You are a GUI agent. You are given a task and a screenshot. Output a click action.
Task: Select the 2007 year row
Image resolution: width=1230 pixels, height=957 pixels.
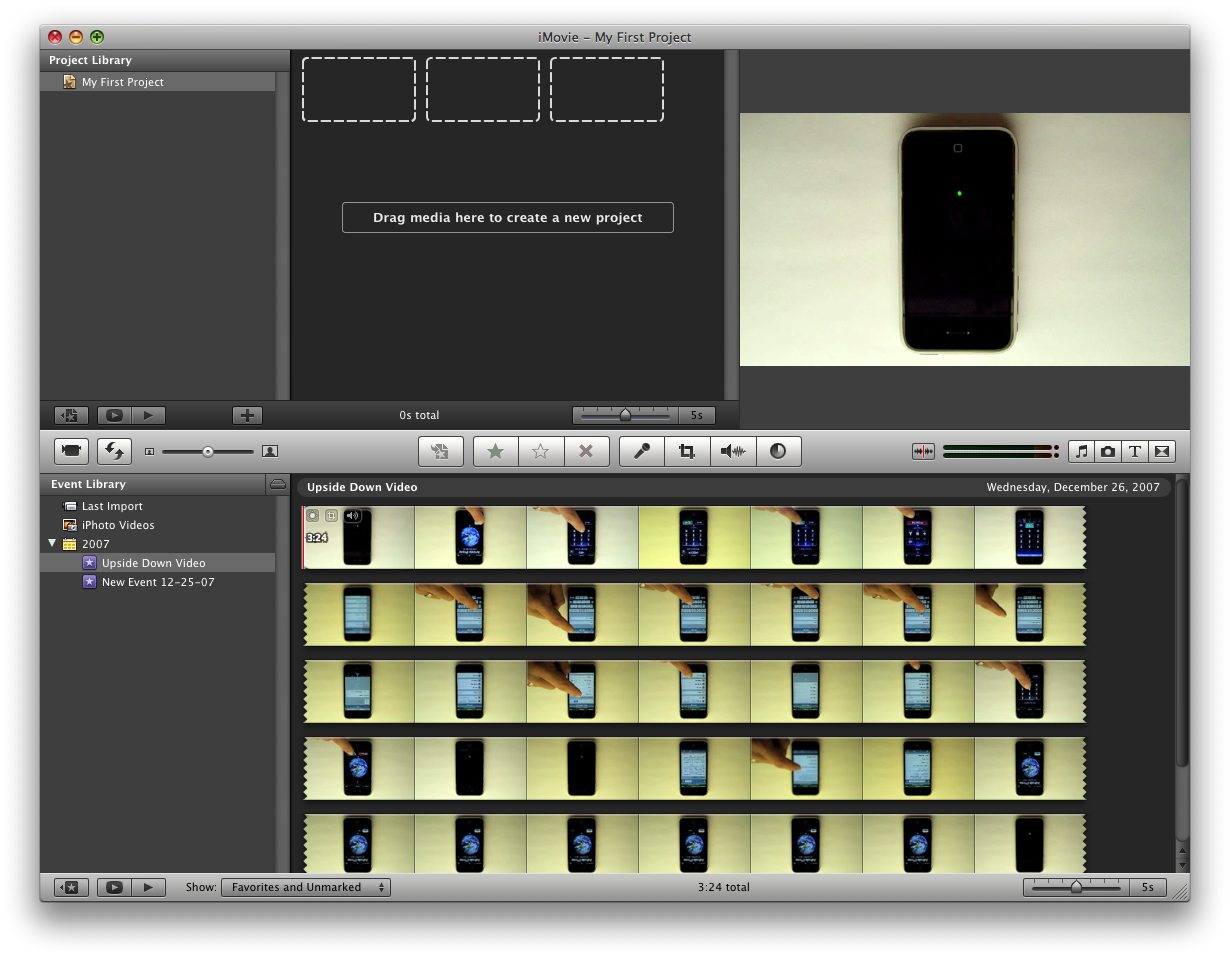tap(158, 544)
